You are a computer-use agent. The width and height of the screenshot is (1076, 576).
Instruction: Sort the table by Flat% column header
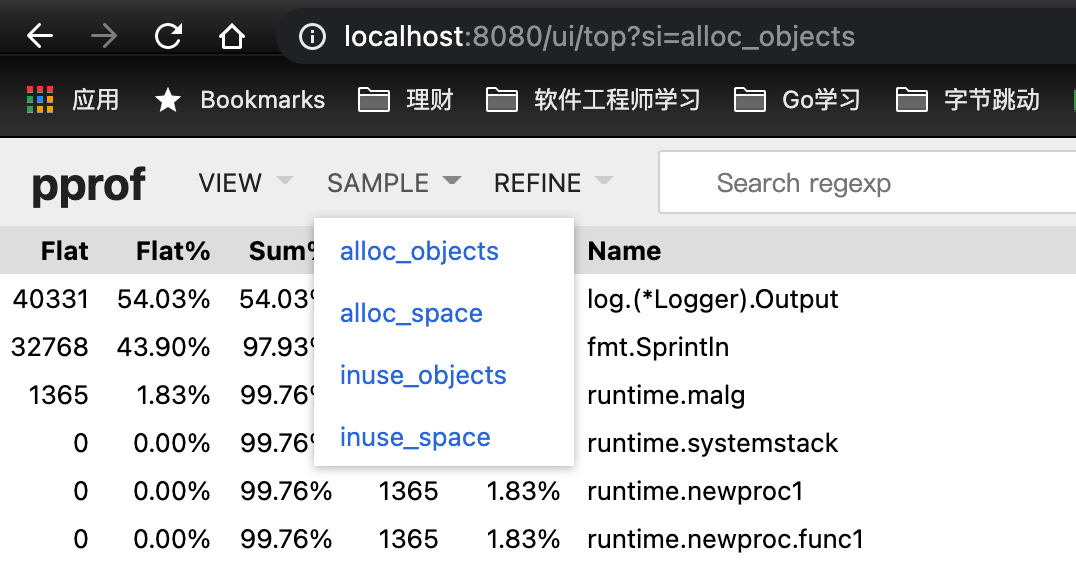[x=173, y=251]
